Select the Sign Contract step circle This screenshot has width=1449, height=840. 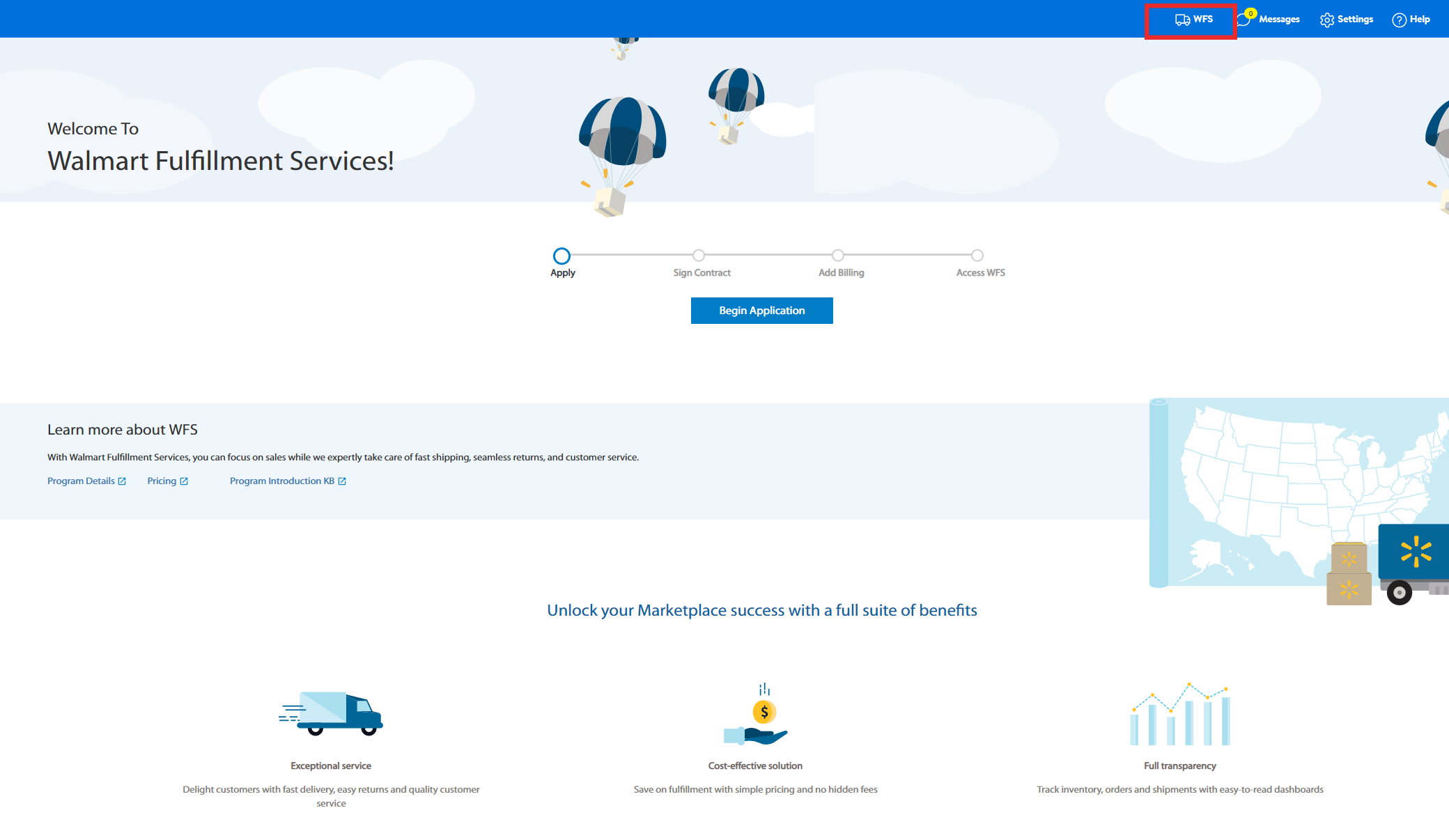[x=699, y=256]
